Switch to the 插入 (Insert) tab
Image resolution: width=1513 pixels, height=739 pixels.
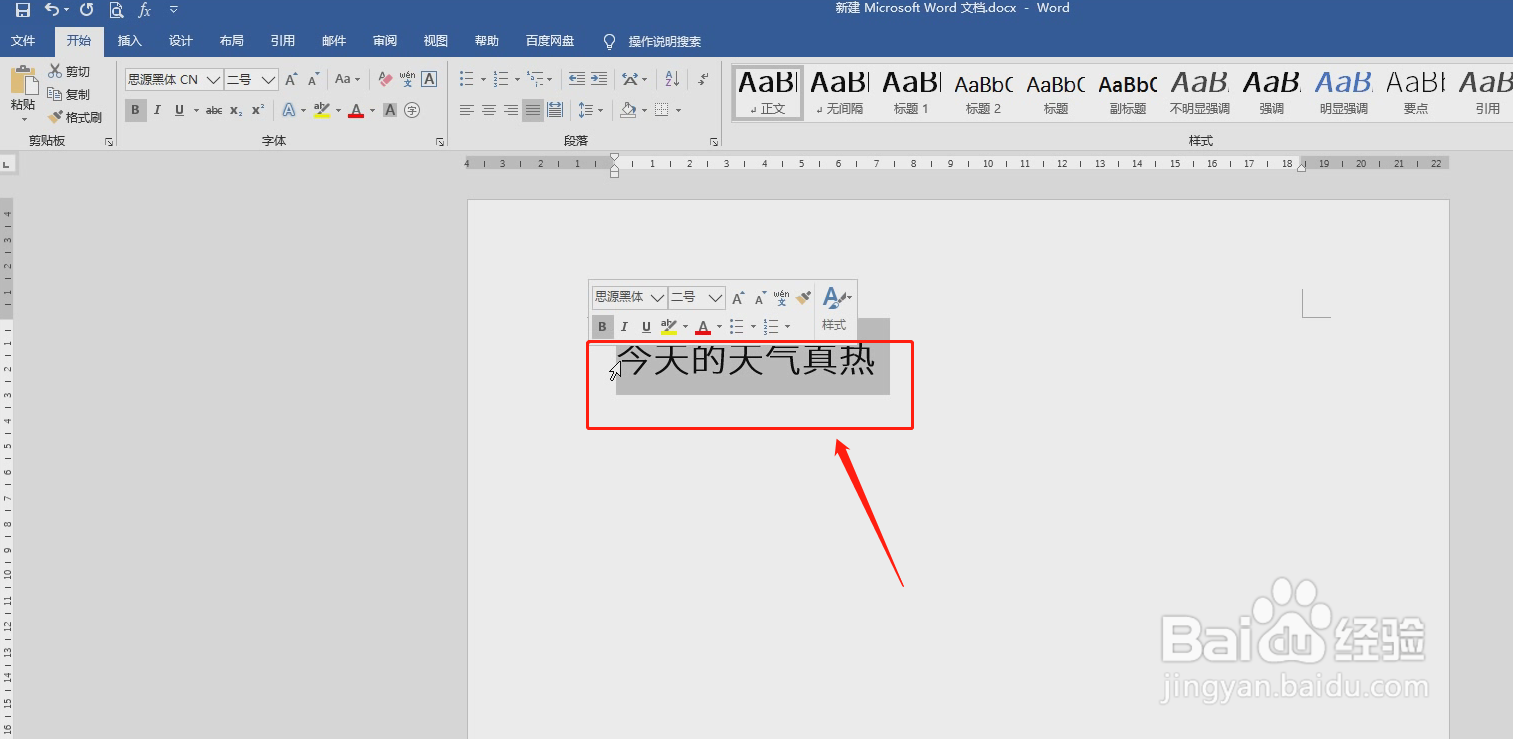pos(130,41)
